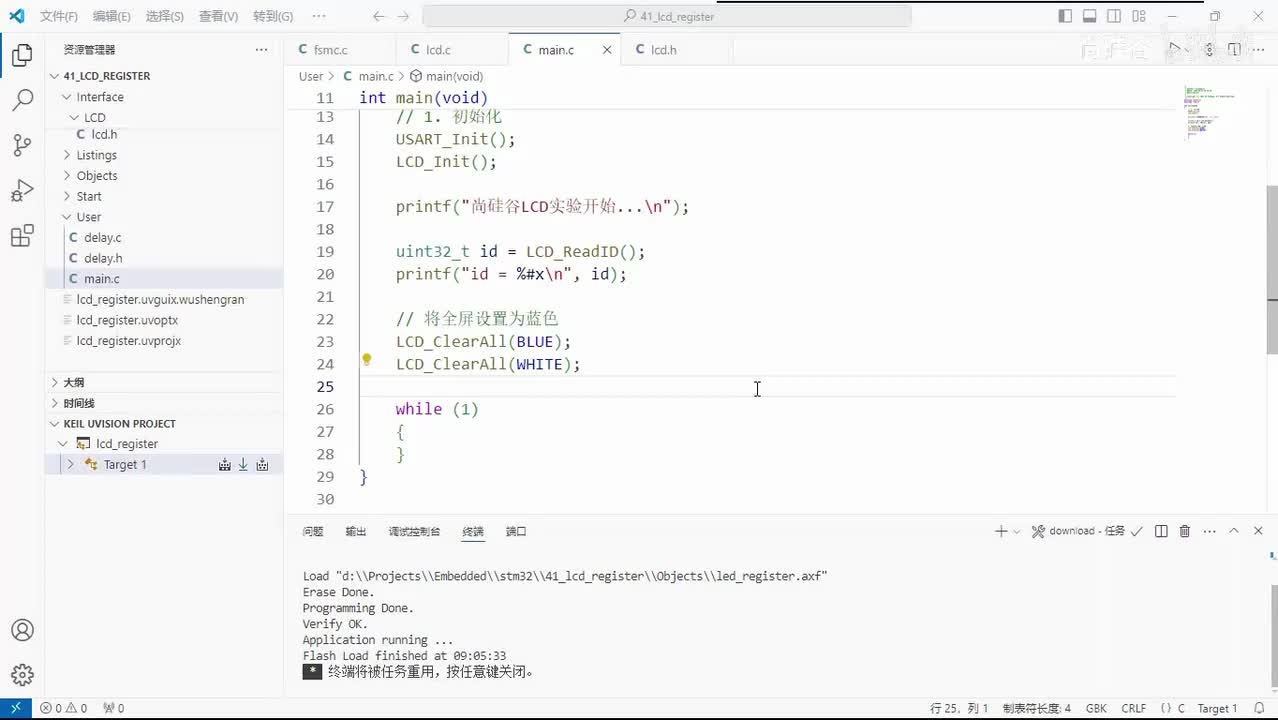The height and width of the screenshot is (720, 1278).
Task: Toggle primary side bar visibility
Action: pyautogui.click(x=1065, y=16)
